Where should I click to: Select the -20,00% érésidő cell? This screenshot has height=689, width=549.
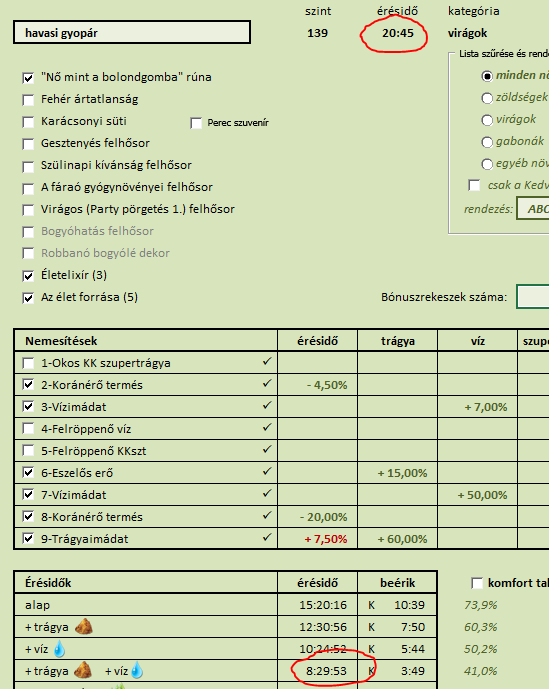[318, 517]
